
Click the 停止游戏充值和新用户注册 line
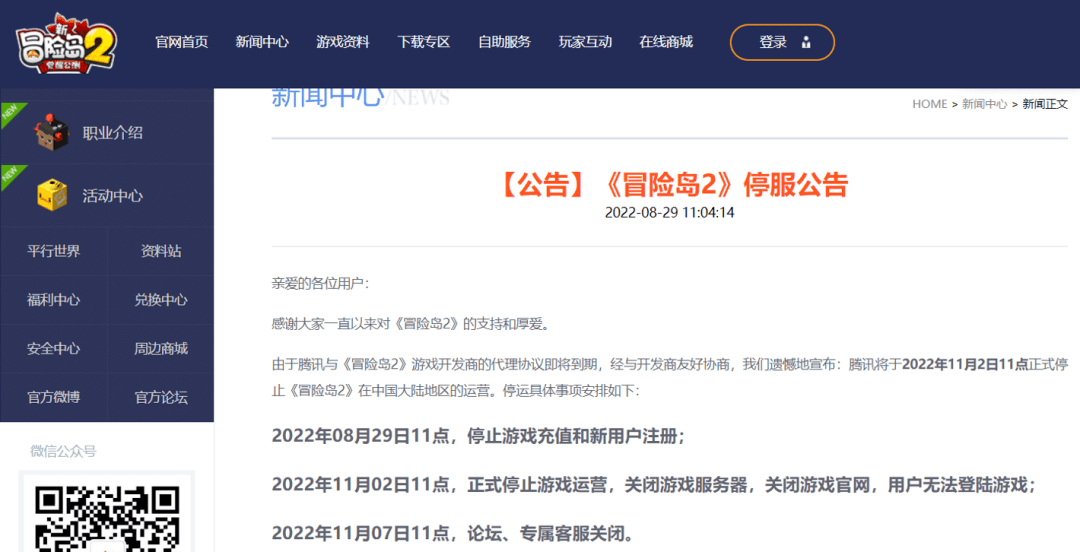pyautogui.click(x=478, y=436)
